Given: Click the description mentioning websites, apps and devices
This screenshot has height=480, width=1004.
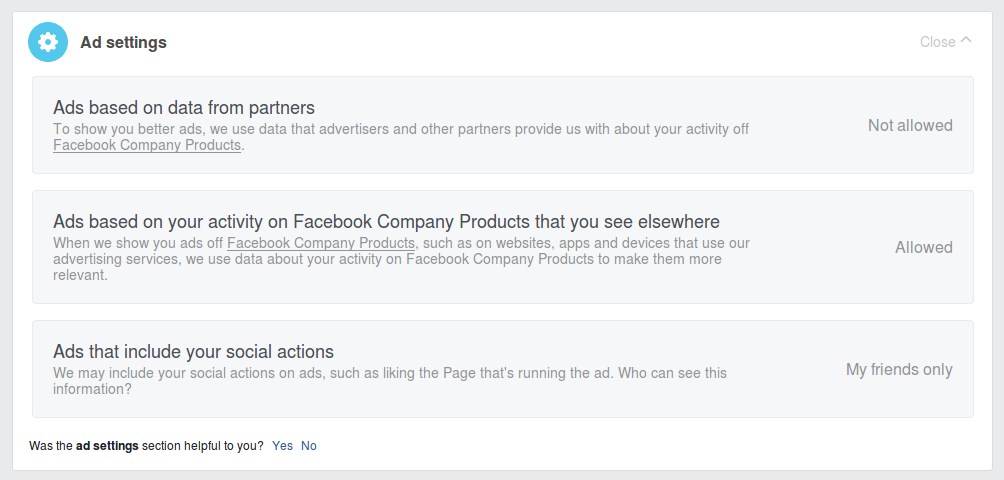Looking at the screenshot, I should [x=401, y=259].
